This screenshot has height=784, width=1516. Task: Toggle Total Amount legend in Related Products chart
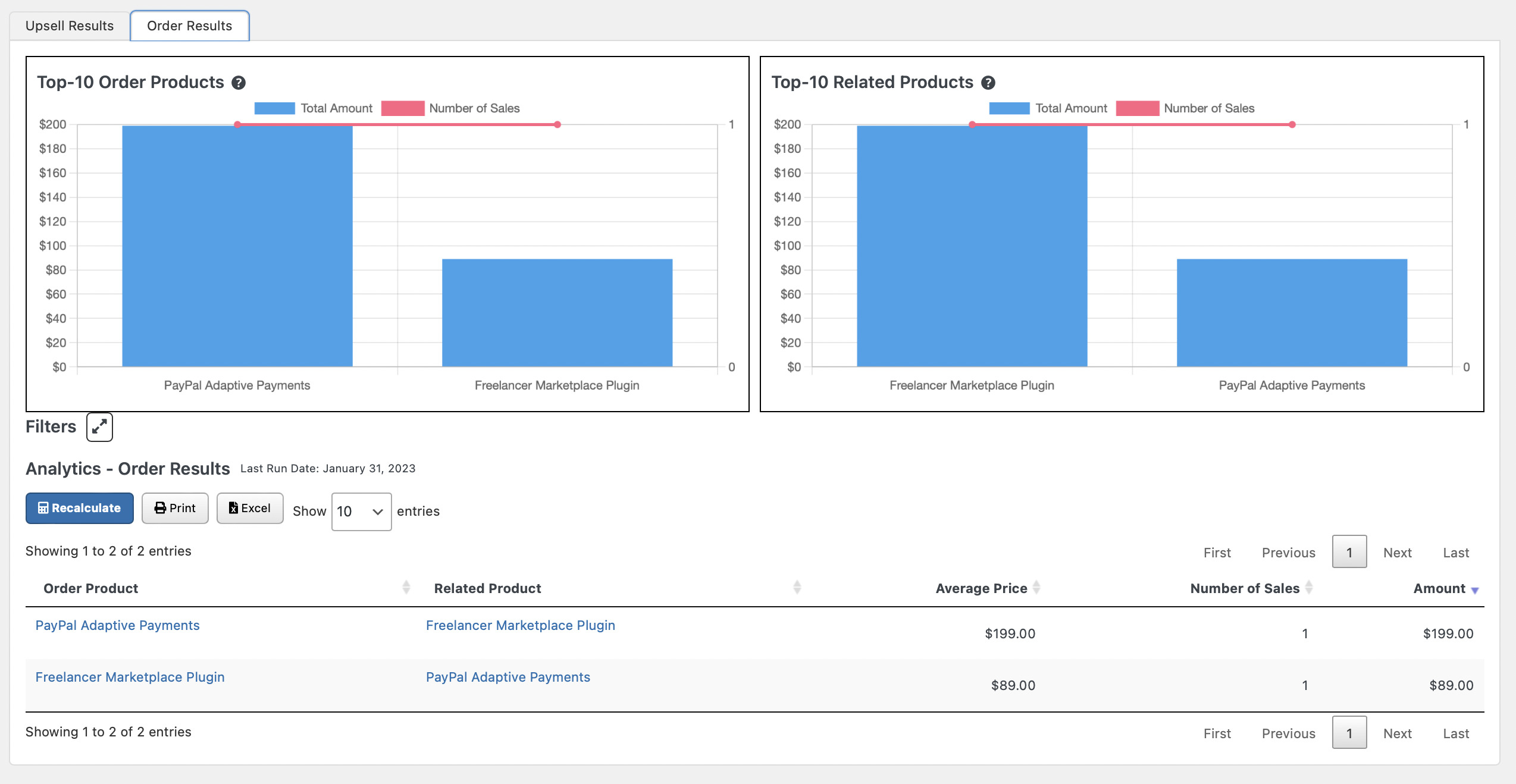pos(1048,108)
